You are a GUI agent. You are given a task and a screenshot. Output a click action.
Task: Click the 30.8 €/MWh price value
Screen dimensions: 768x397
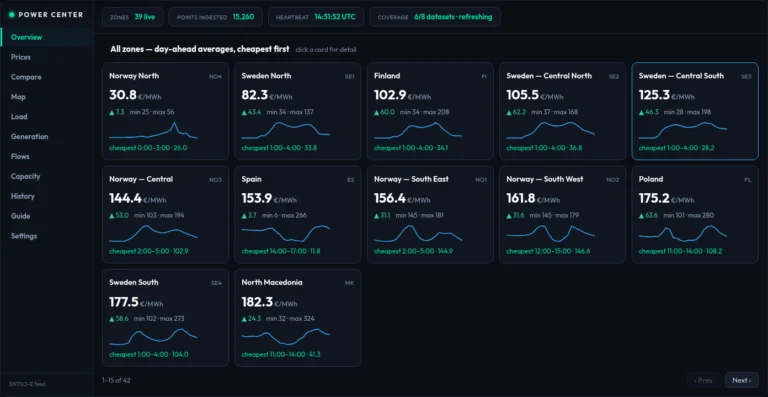tap(135, 95)
